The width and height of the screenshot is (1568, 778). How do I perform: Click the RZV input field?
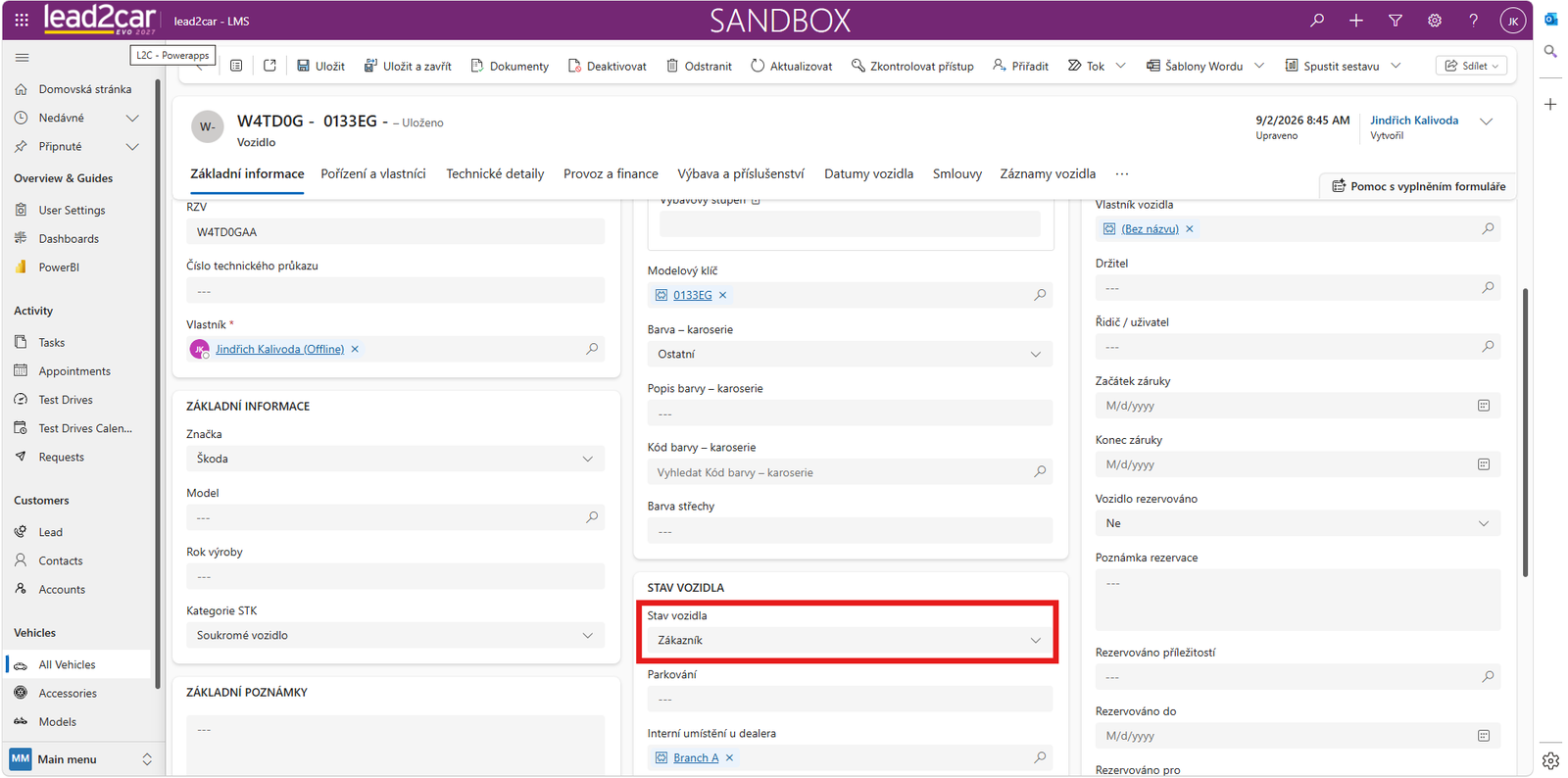(x=395, y=232)
